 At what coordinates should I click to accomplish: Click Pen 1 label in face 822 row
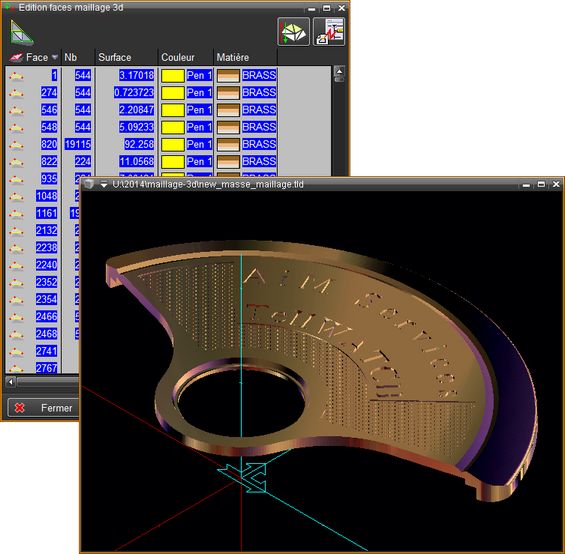click(x=199, y=162)
